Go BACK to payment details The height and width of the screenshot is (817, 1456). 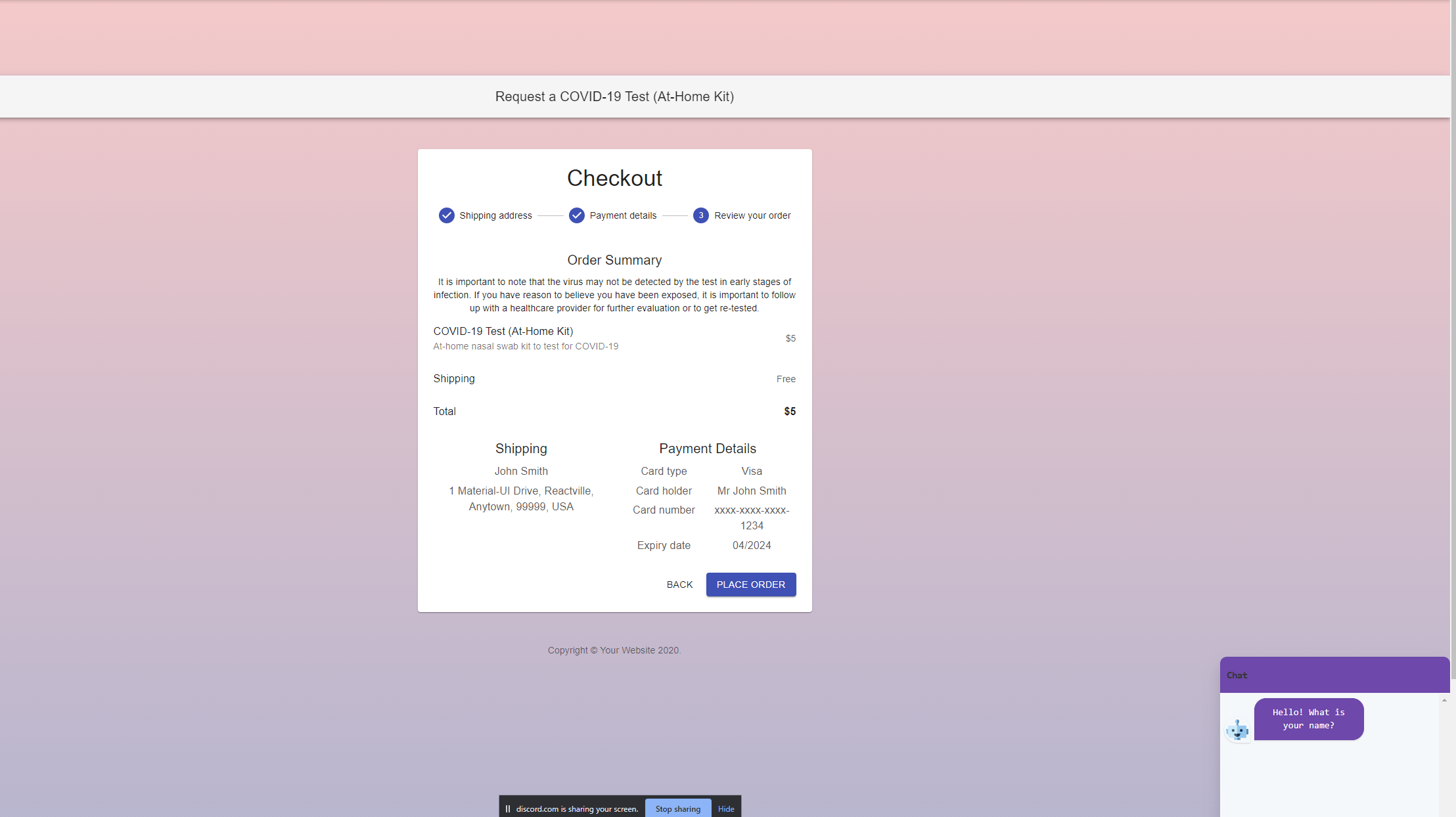pyautogui.click(x=679, y=585)
